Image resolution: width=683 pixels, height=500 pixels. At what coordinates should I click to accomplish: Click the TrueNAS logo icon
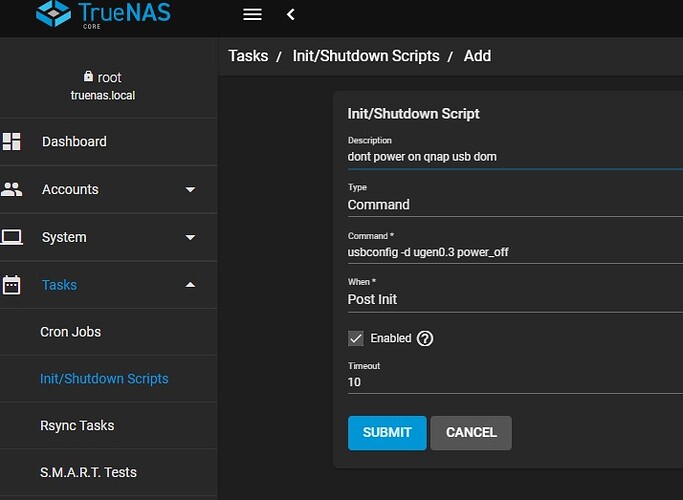tap(53, 13)
